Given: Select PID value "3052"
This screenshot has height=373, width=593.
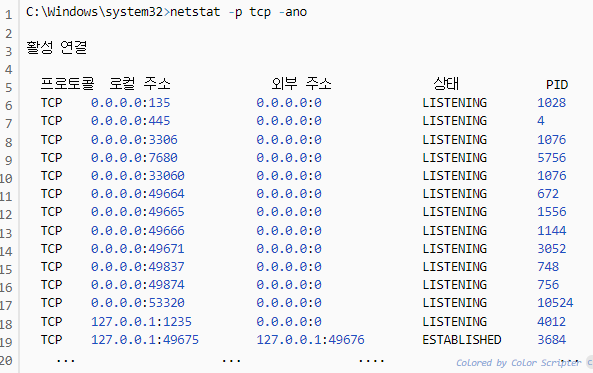Looking at the screenshot, I should coord(551,249).
